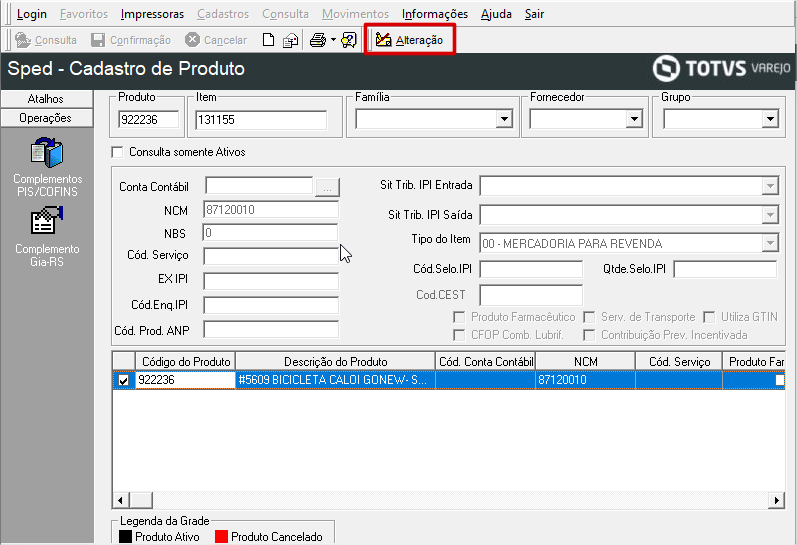The height and width of the screenshot is (545, 797).
Task: Toggle Serv. de Transporte checkbox
Action: tap(589, 317)
